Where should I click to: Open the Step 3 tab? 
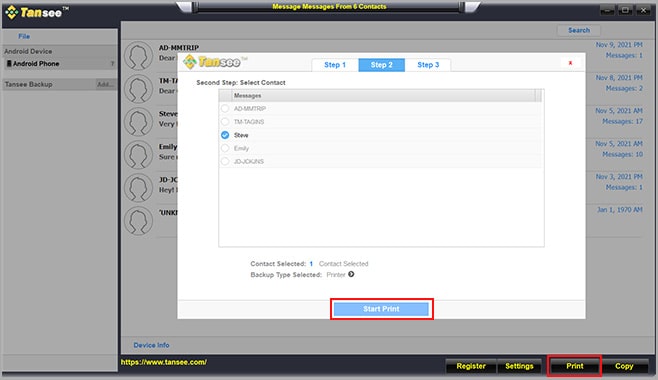(x=428, y=65)
